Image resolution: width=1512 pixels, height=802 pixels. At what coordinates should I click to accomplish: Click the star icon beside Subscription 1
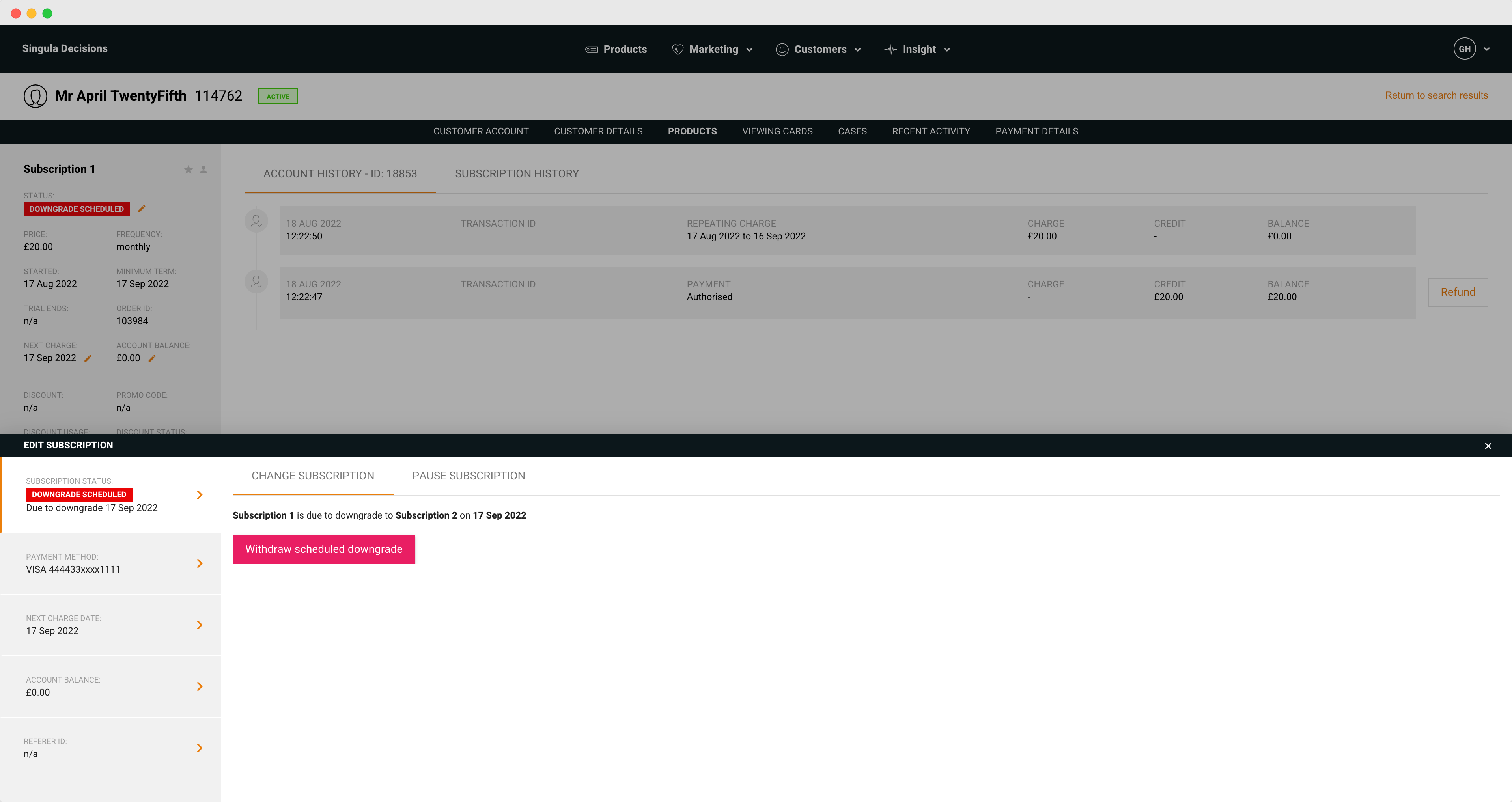click(189, 170)
